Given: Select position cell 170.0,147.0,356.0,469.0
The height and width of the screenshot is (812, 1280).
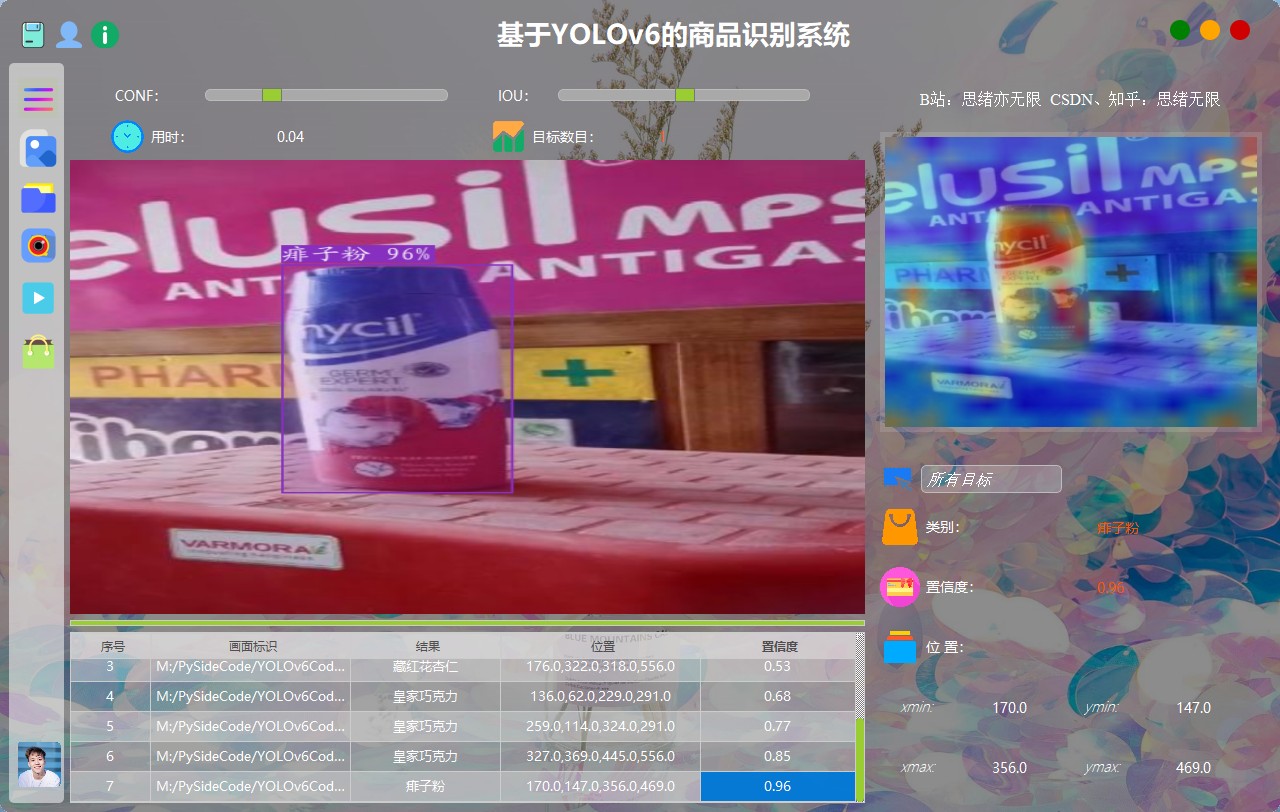Looking at the screenshot, I should click(601, 786).
